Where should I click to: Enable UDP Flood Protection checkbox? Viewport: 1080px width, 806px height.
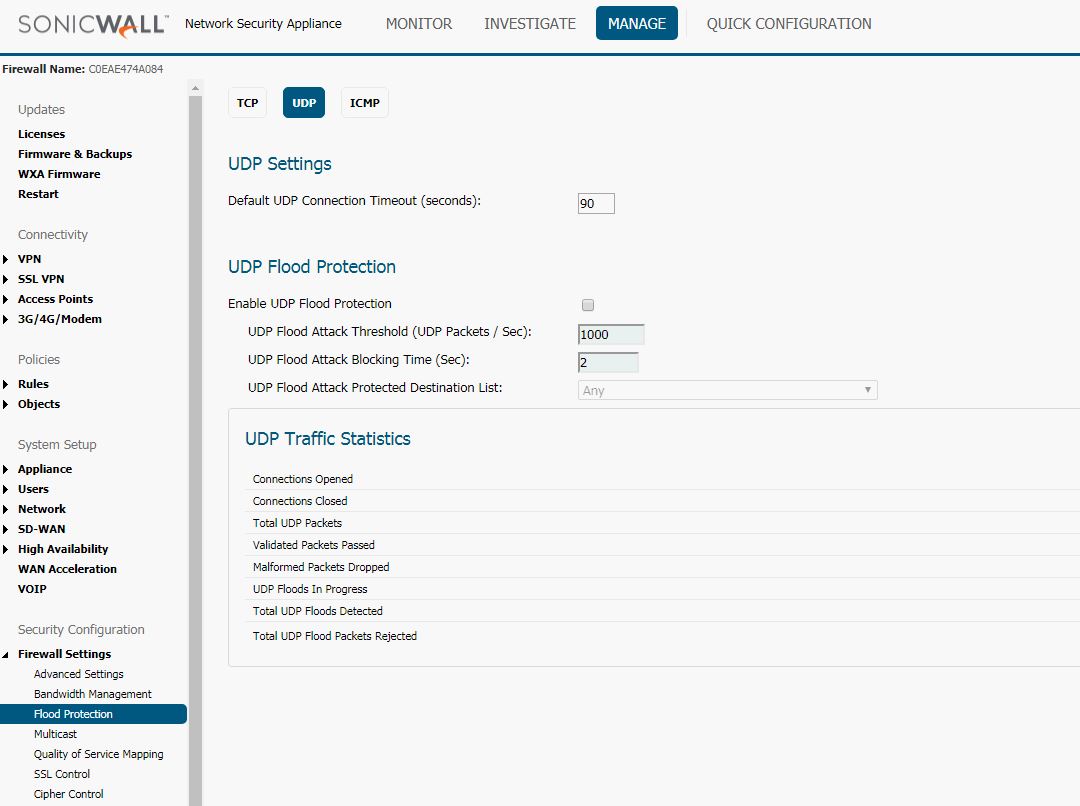click(588, 304)
